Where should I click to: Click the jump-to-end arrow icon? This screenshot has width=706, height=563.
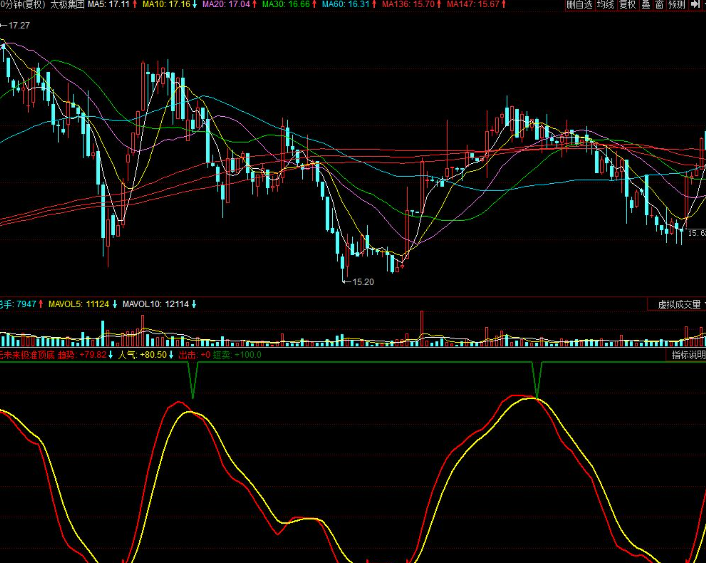click(x=696, y=5)
